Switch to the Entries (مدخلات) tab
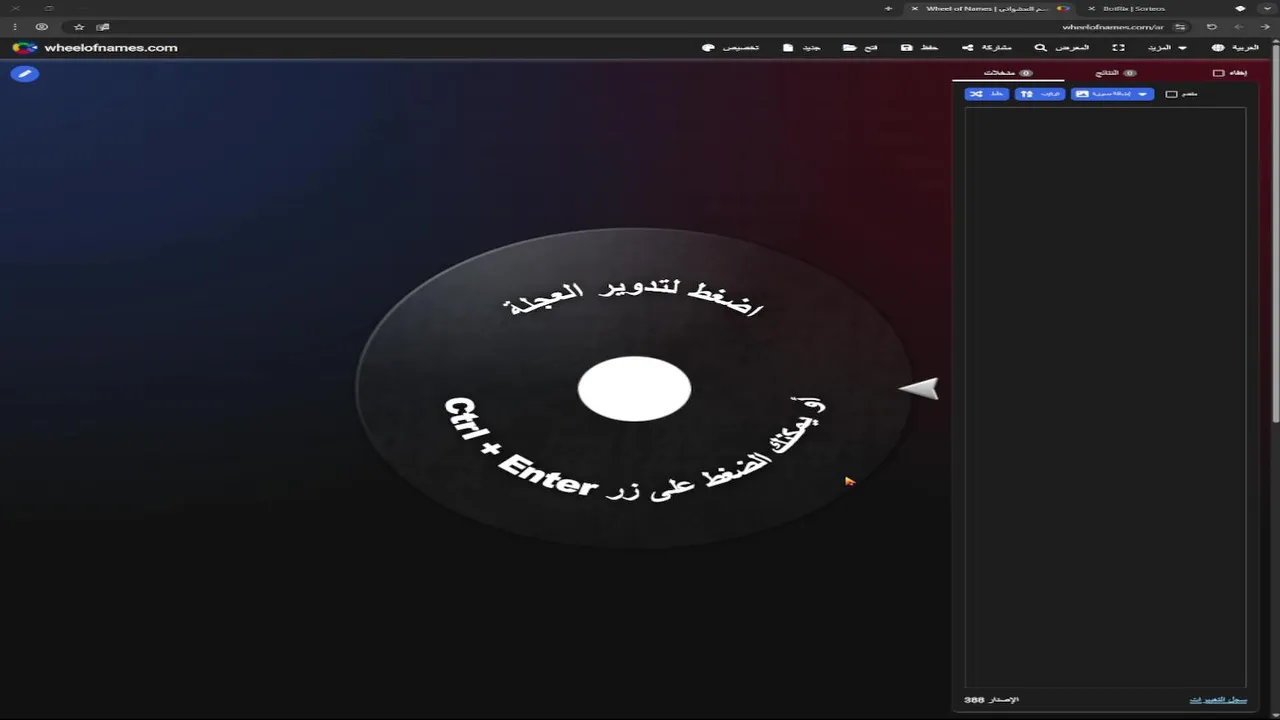Image resolution: width=1280 pixels, height=720 pixels. point(1008,73)
